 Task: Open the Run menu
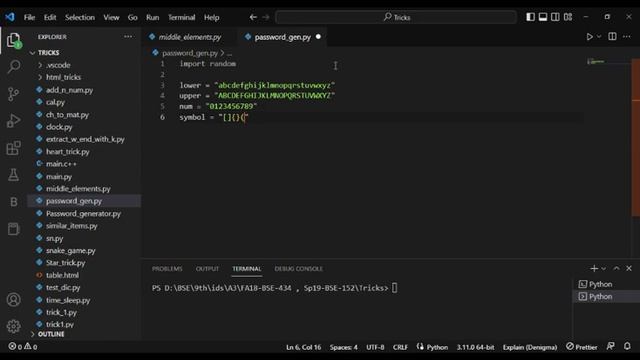[152, 17]
